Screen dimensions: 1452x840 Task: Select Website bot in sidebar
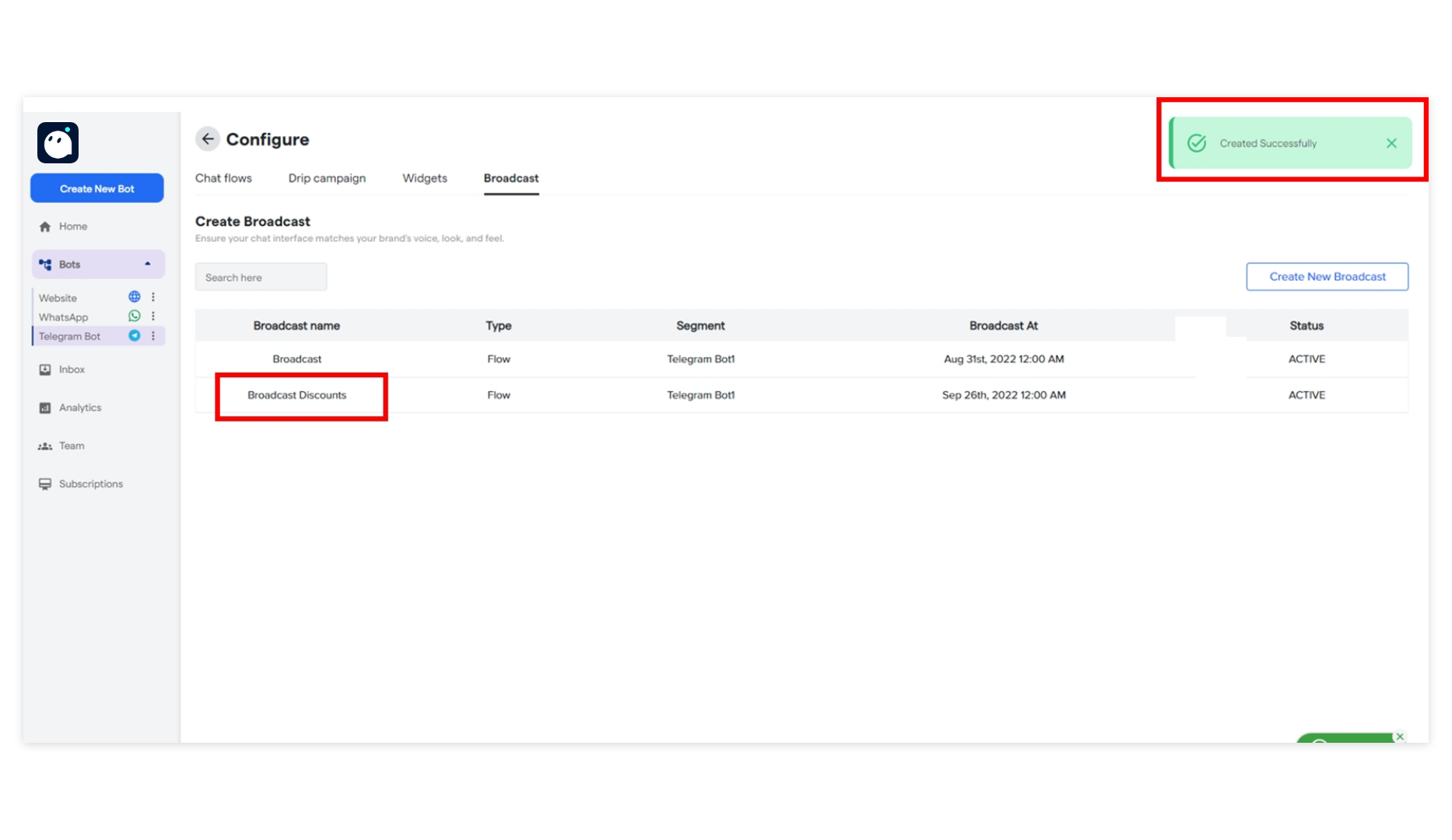(58, 298)
